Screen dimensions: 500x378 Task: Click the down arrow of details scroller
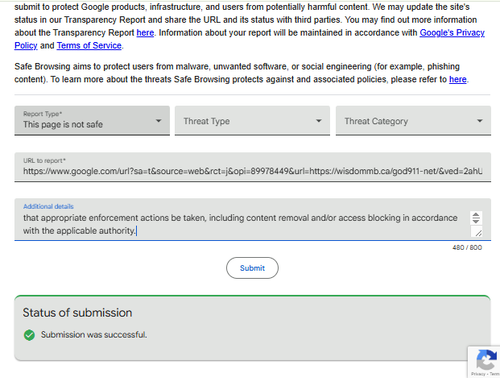pyautogui.click(x=476, y=221)
